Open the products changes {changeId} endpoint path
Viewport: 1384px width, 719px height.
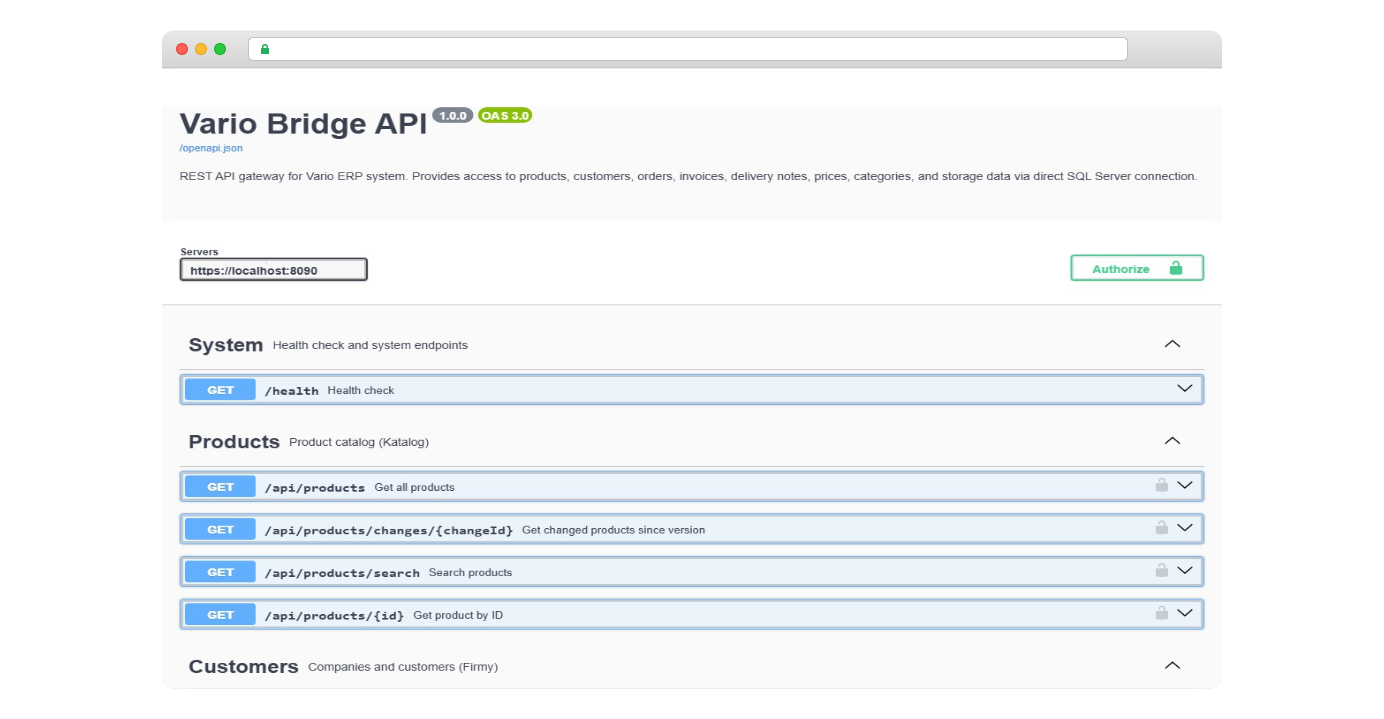point(388,530)
